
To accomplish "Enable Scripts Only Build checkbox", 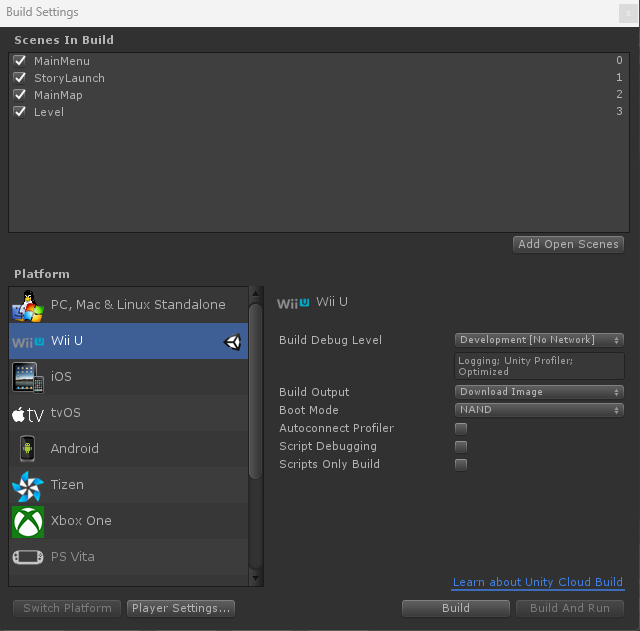I will 461,464.
